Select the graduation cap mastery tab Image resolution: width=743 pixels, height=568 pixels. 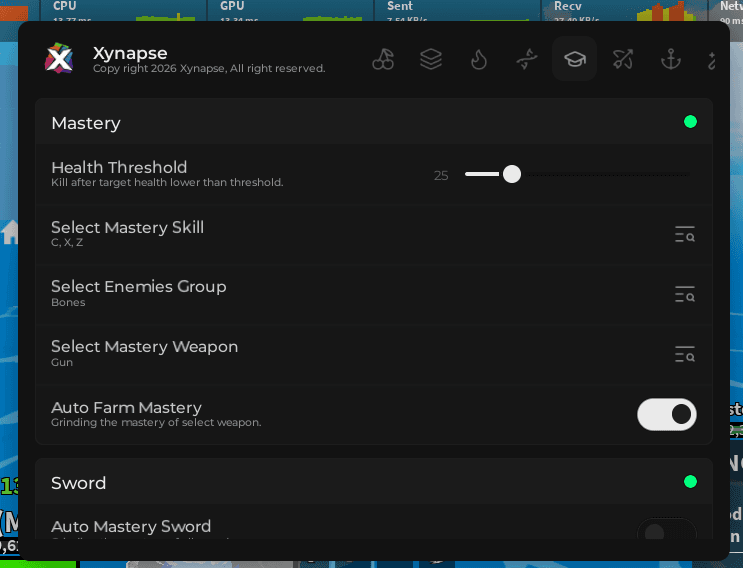(574, 59)
